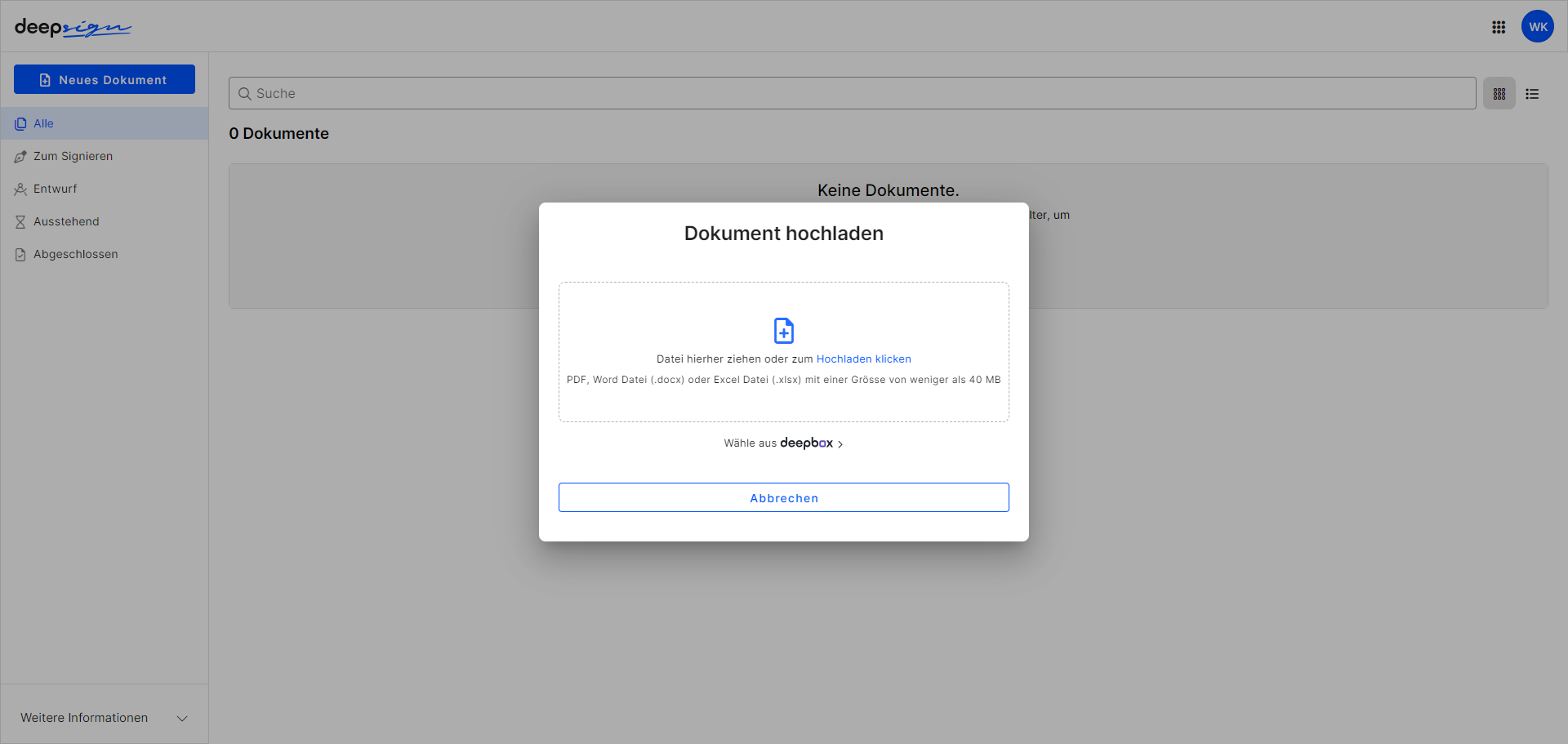Click the deepsign logo
The height and width of the screenshot is (744, 1568).
73,26
